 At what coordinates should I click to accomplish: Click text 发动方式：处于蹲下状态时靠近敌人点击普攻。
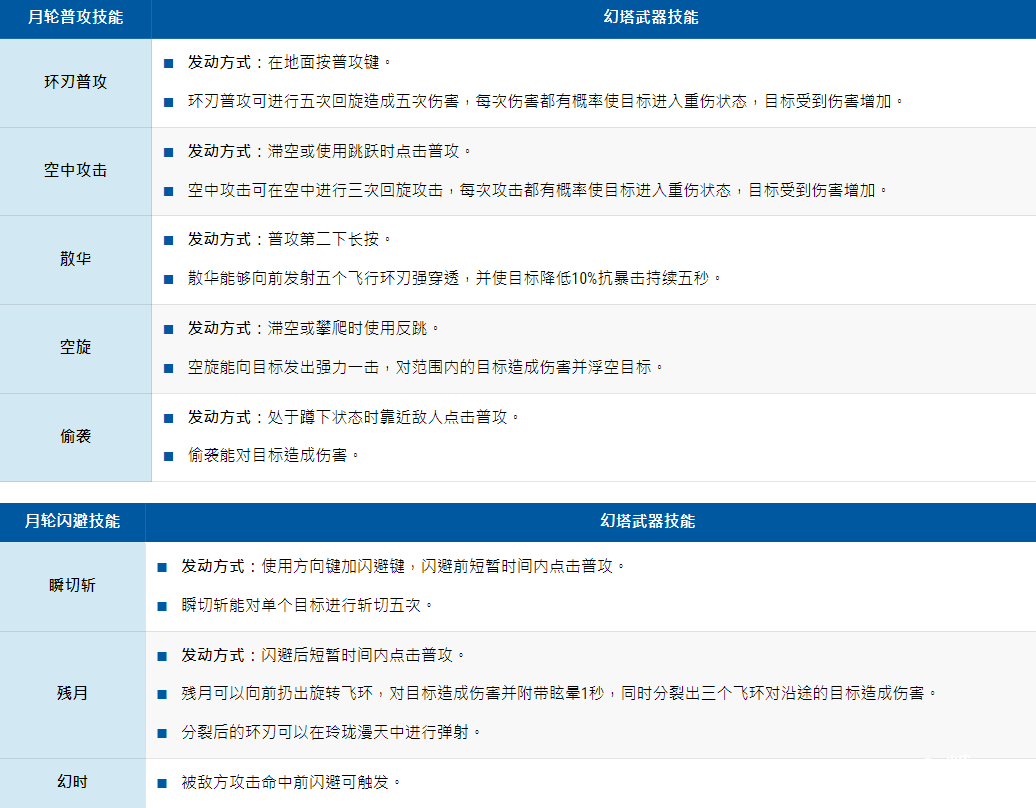353,418
